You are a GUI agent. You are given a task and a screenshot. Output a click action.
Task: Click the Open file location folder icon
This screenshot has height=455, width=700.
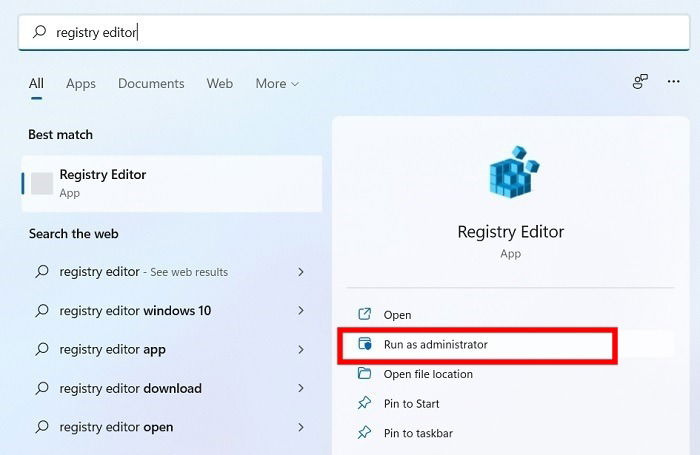click(364, 373)
